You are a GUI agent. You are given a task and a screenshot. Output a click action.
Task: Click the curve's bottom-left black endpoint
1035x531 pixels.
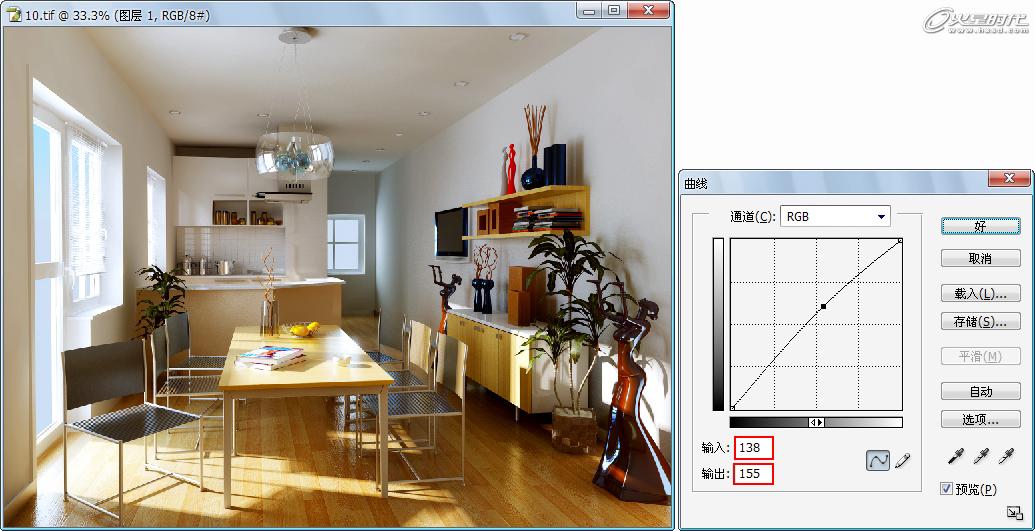733,408
